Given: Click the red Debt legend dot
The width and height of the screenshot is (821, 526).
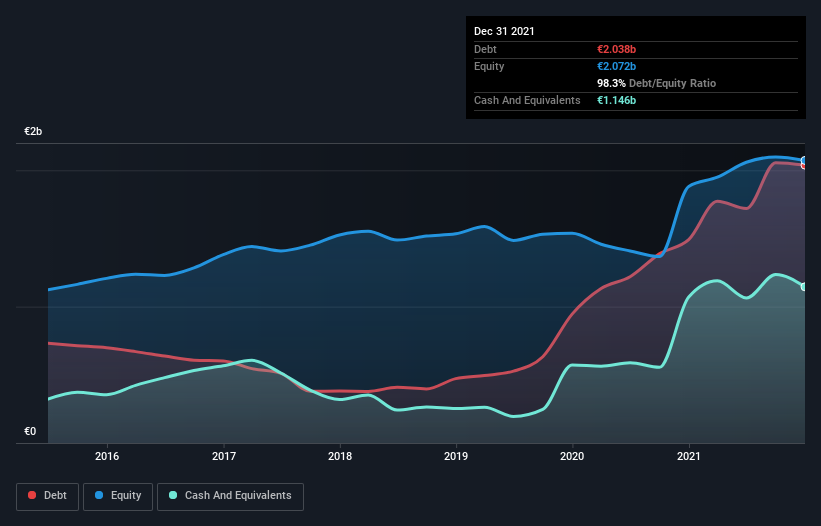Looking at the screenshot, I should tap(32, 495).
